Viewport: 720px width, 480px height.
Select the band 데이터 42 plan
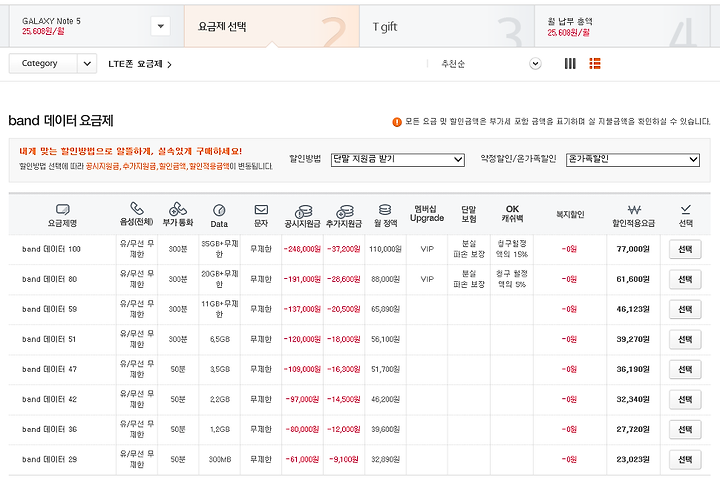click(x=685, y=399)
